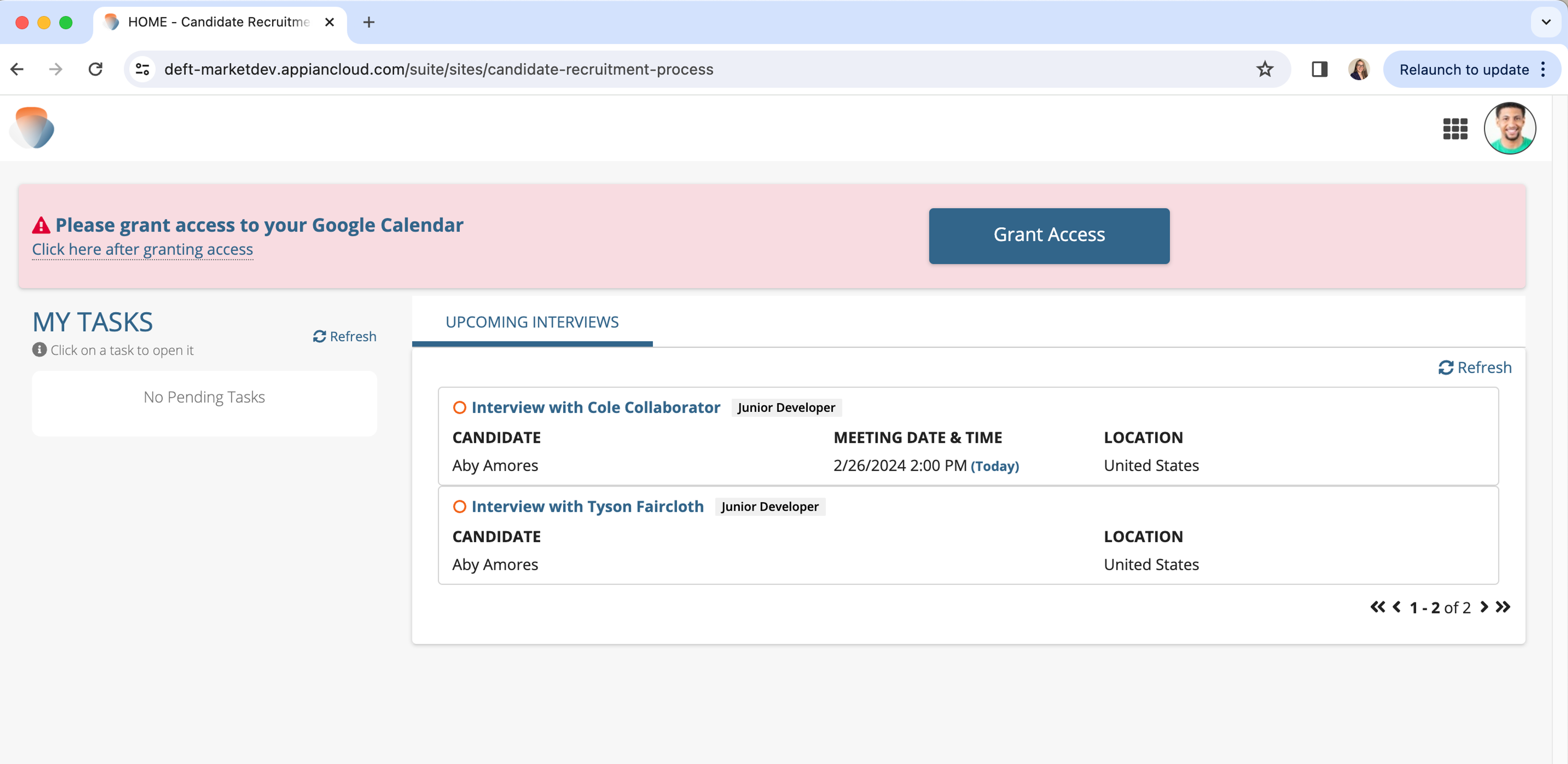Refresh the Upcoming Interviews list
1568x764 pixels.
click(1474, 367)
